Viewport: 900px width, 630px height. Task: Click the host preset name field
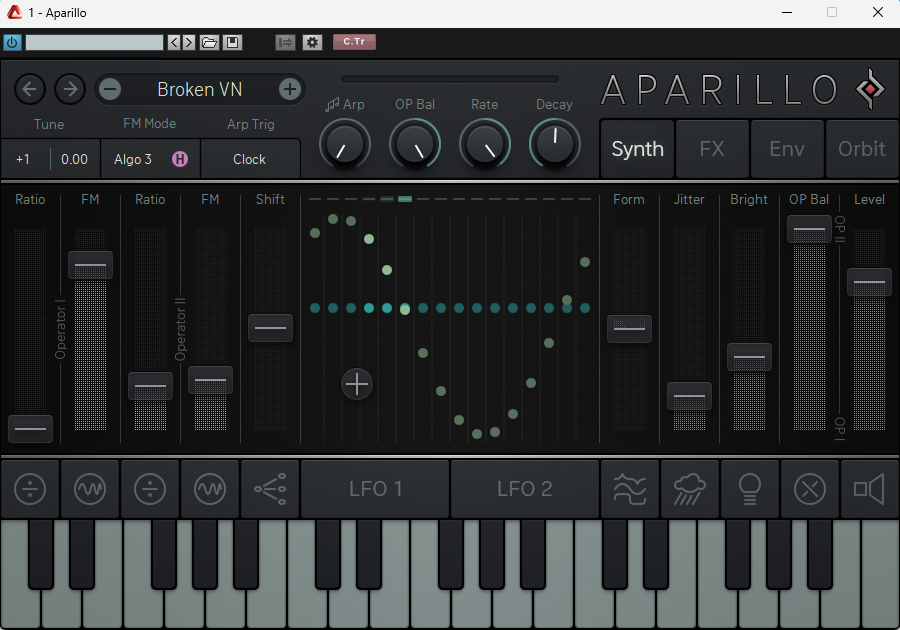95,42
